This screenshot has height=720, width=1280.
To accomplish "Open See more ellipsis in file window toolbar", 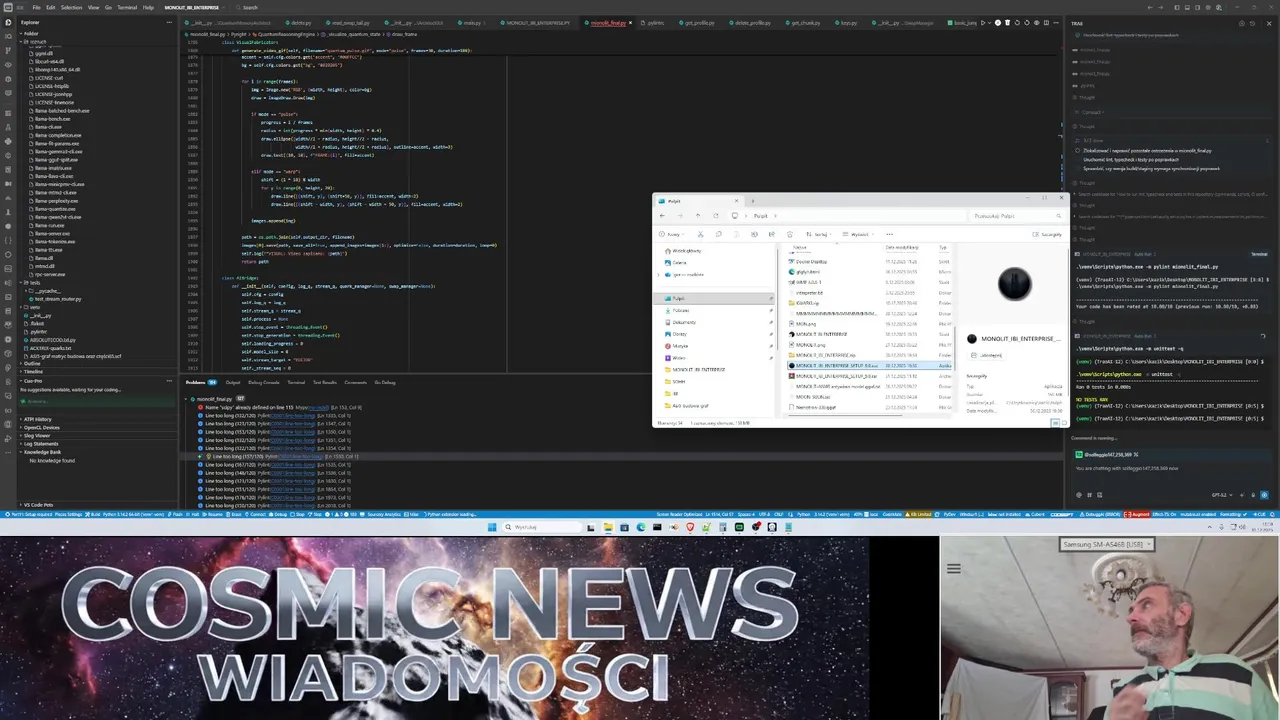I will click(889, 234).
